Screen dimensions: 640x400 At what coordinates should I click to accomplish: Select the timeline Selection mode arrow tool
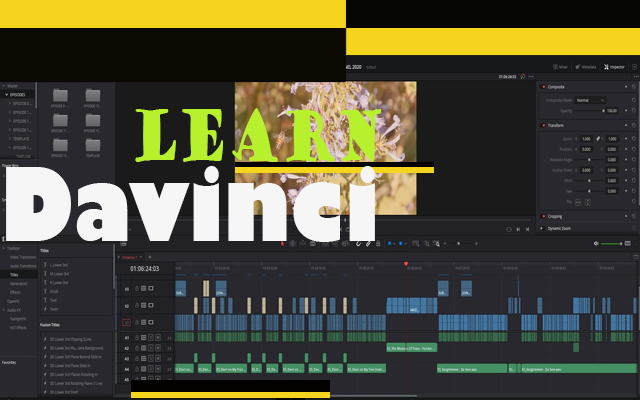coord(282,244)
